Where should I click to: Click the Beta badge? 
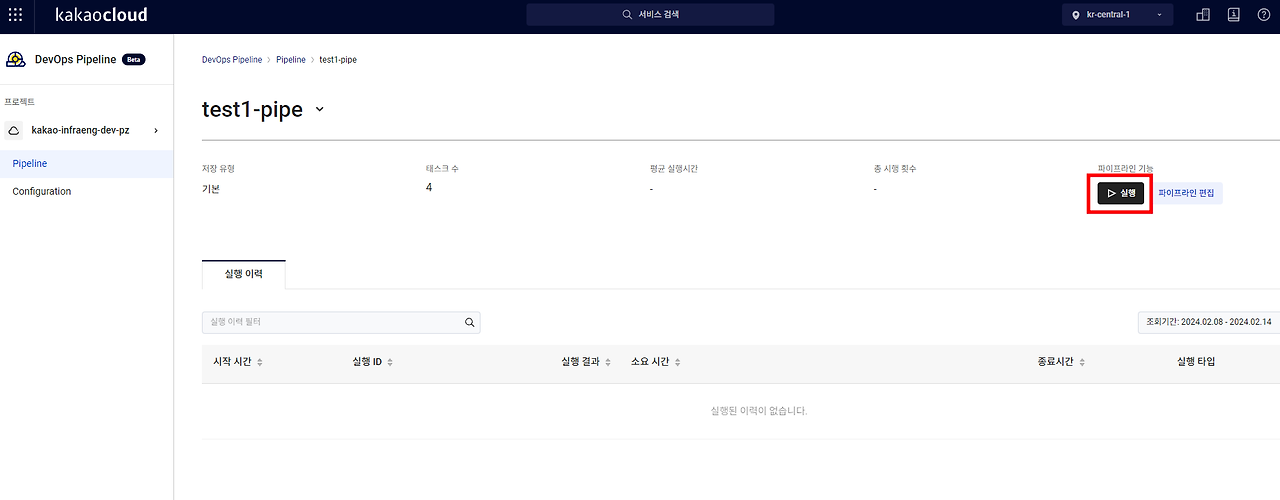pyautogui.click(x=134, y=60)
